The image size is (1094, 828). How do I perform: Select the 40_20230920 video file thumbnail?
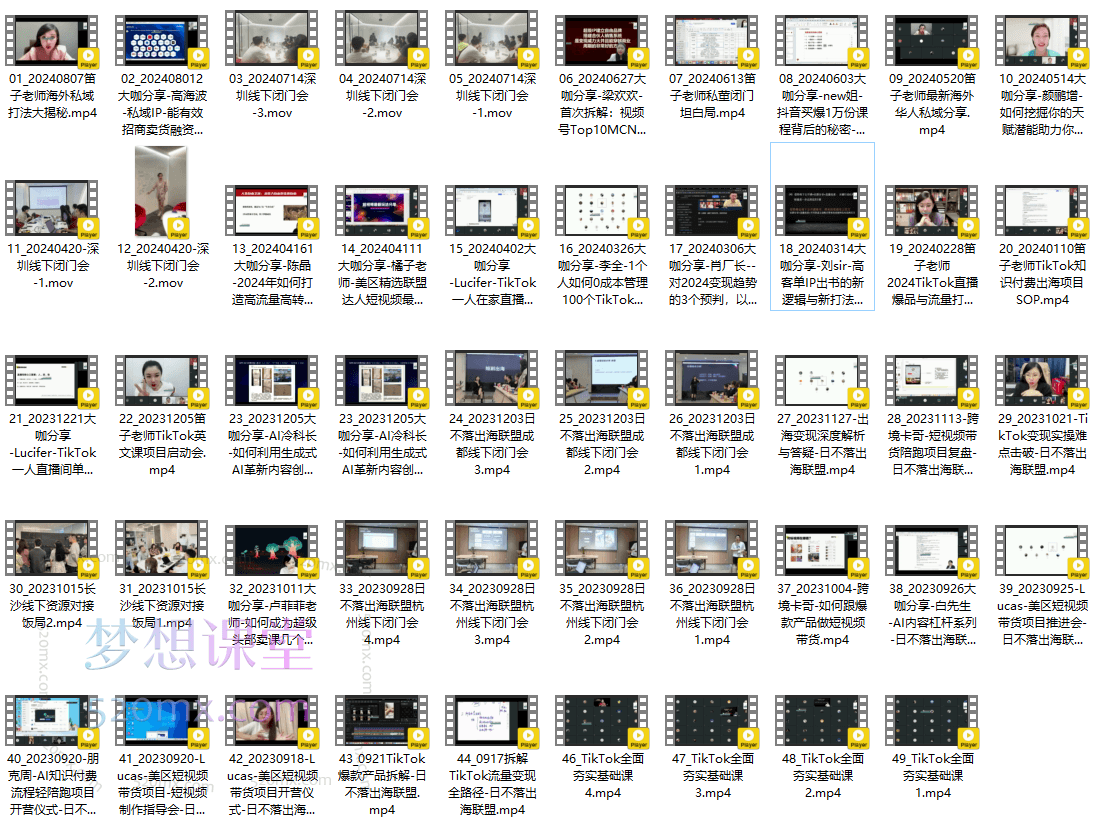click(51, 721)
